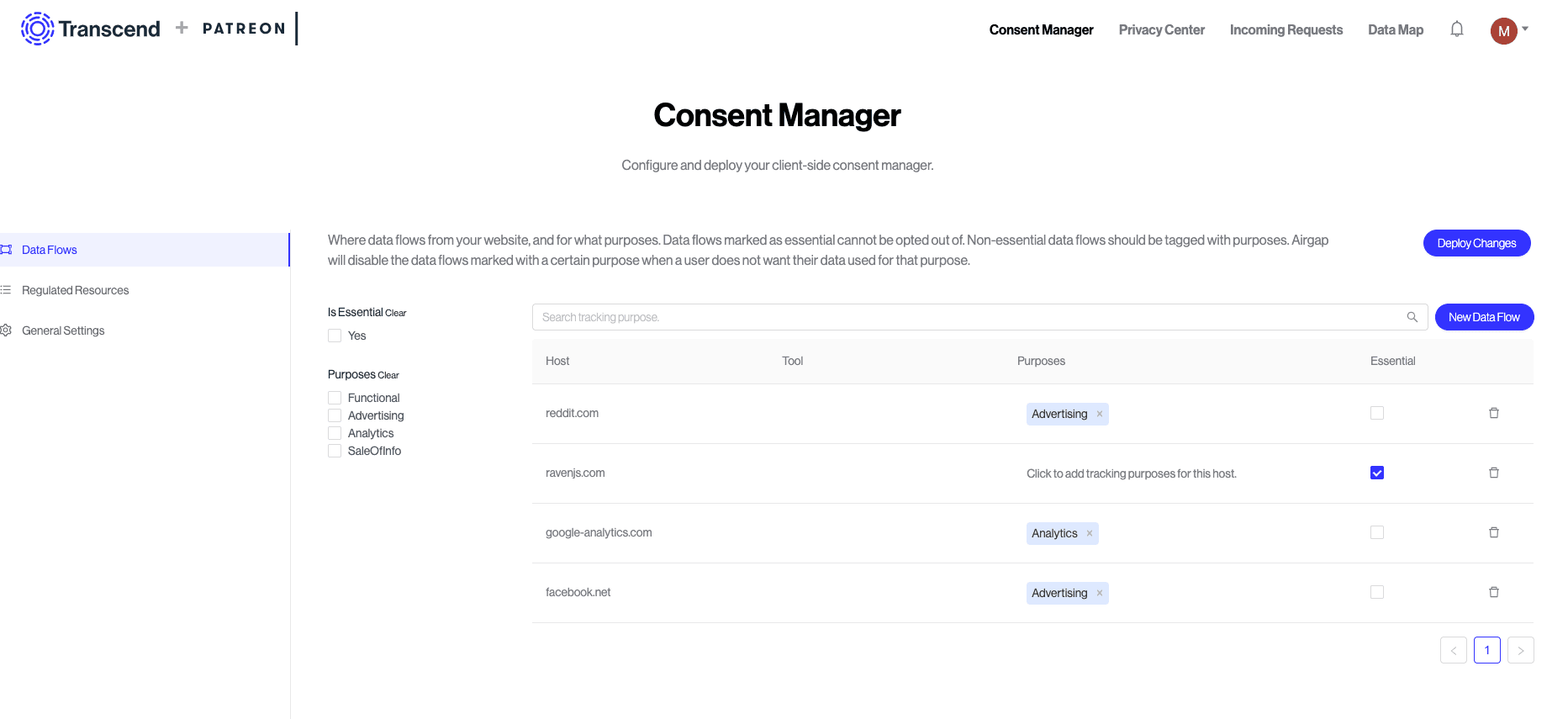Screen dimensions: 1568x719
Task: Check the Is Essential Yes filter
Action: coord(335,336)
